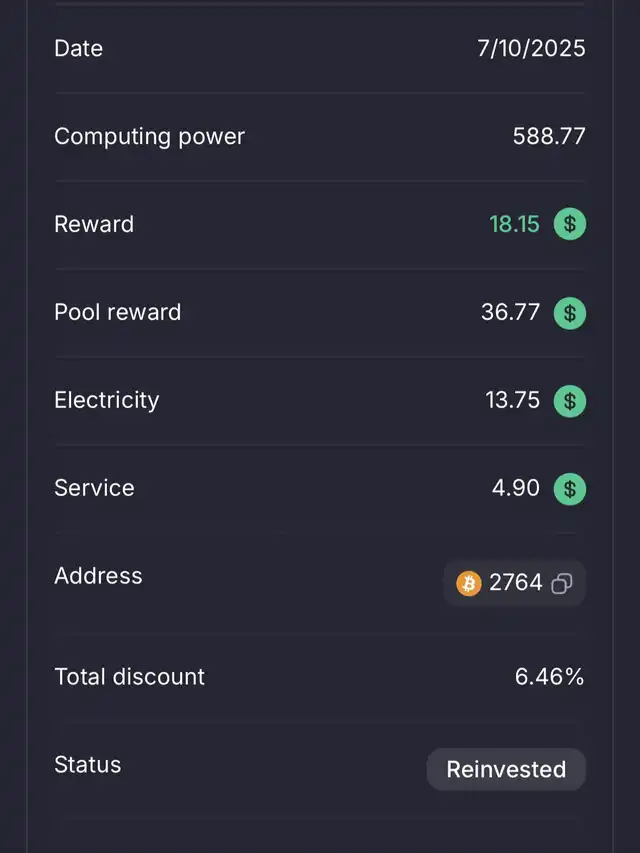Select the 2764 address text

point(516,583)
